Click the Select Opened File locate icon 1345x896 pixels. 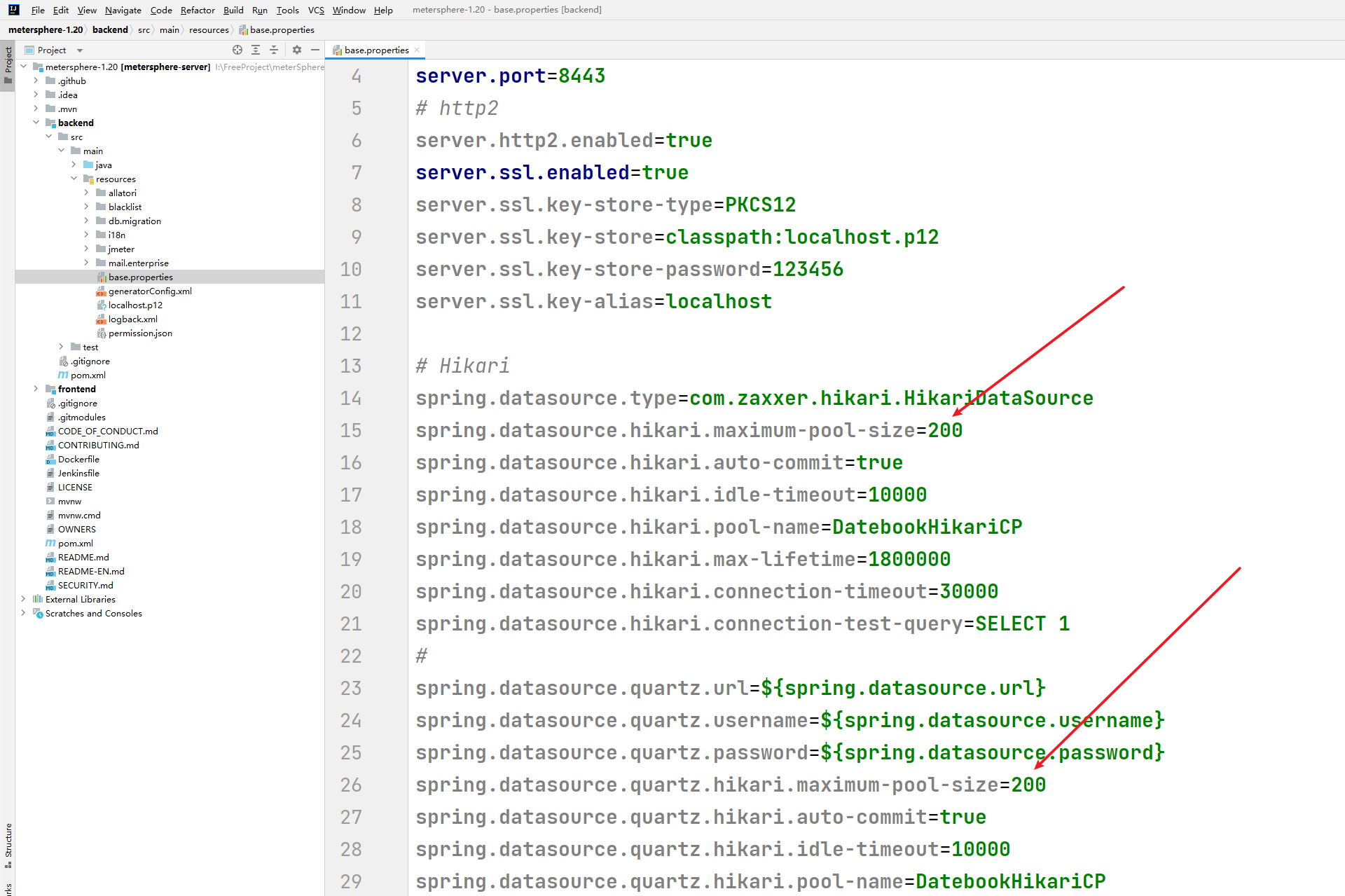click(237, 50)
